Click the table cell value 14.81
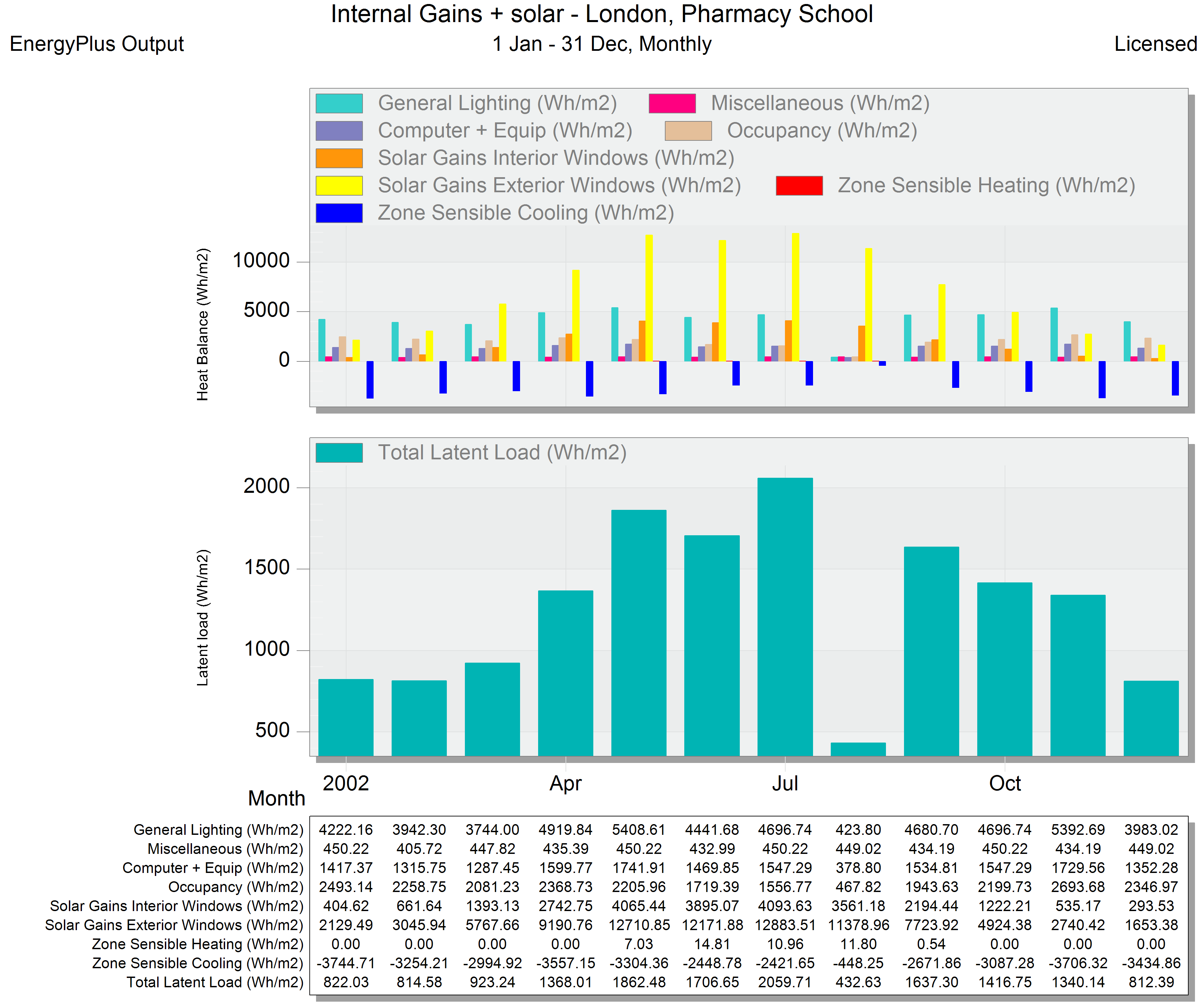 tap(712, 944)
